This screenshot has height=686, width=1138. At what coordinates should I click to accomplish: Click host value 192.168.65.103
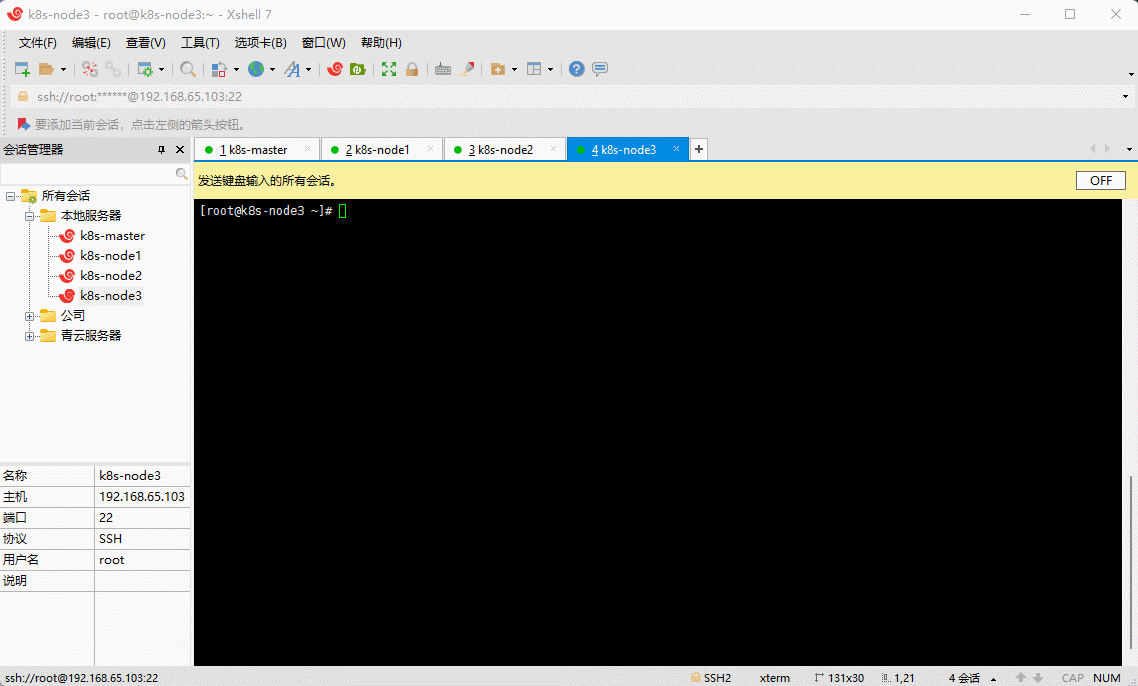(x=142, y=497)
